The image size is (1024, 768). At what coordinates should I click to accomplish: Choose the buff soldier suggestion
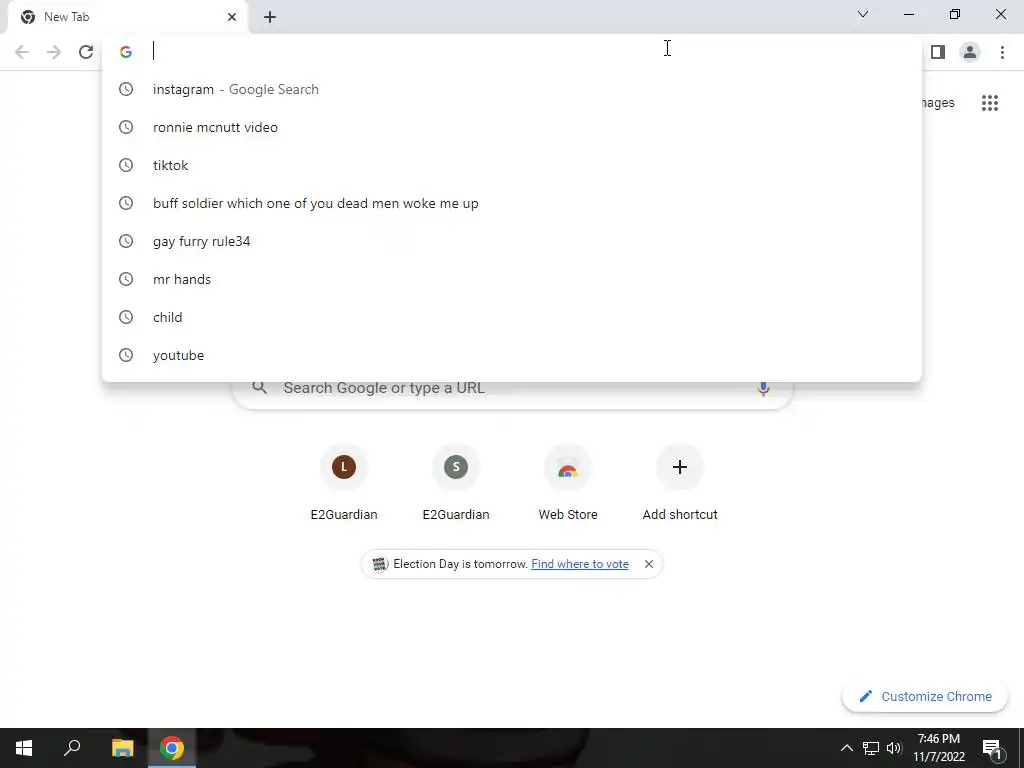[x=512, y=203]
